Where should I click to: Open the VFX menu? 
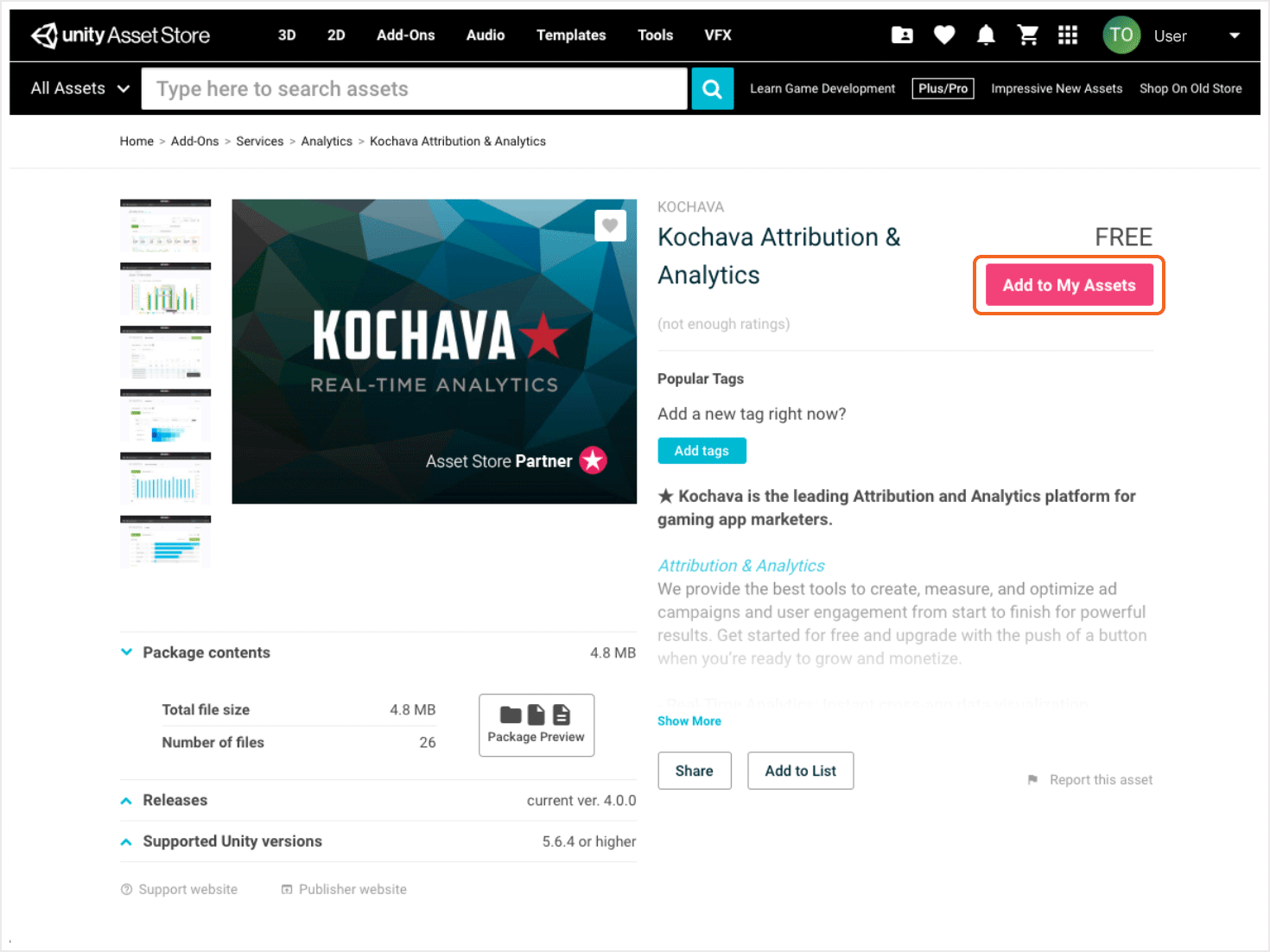[x=718, y=35]
